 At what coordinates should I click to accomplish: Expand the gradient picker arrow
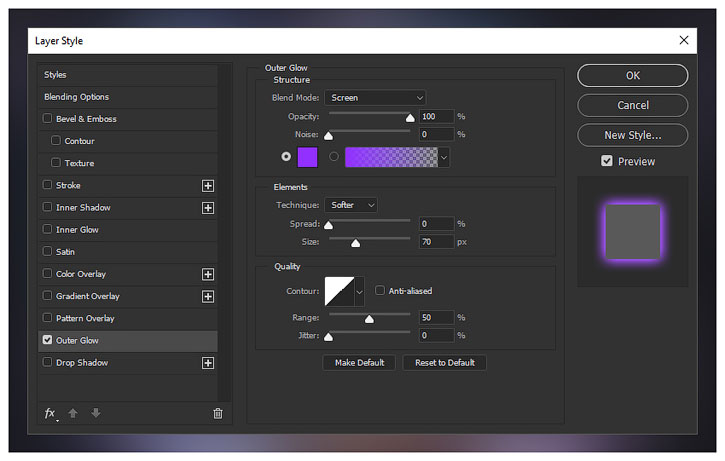(x=444, y=158)
